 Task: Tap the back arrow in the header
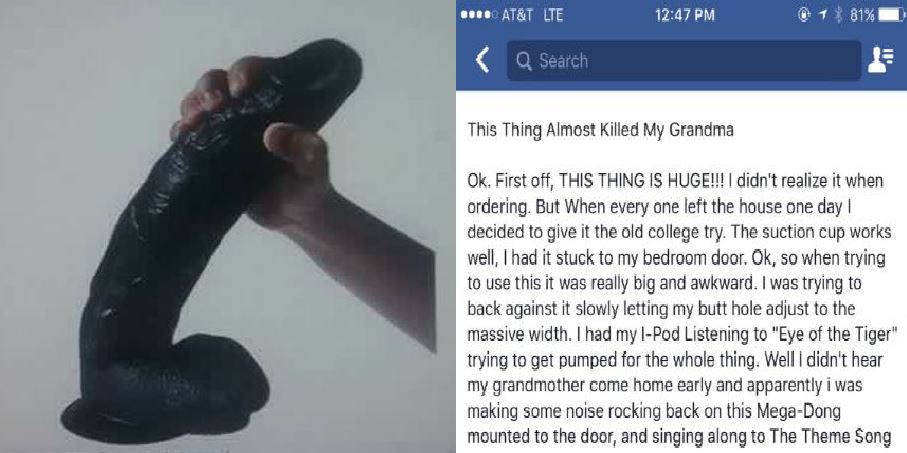point(482,60)
